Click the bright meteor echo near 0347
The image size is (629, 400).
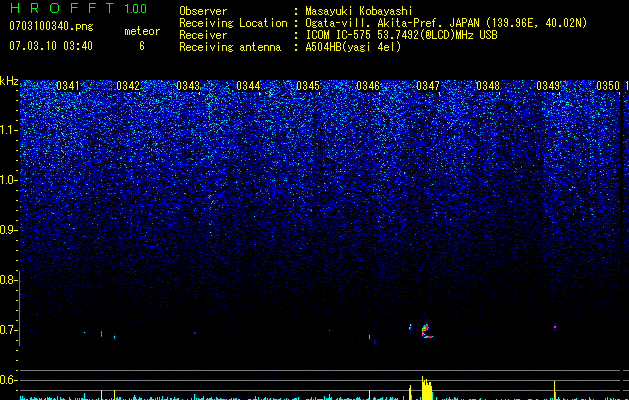[x=426, y=331]
